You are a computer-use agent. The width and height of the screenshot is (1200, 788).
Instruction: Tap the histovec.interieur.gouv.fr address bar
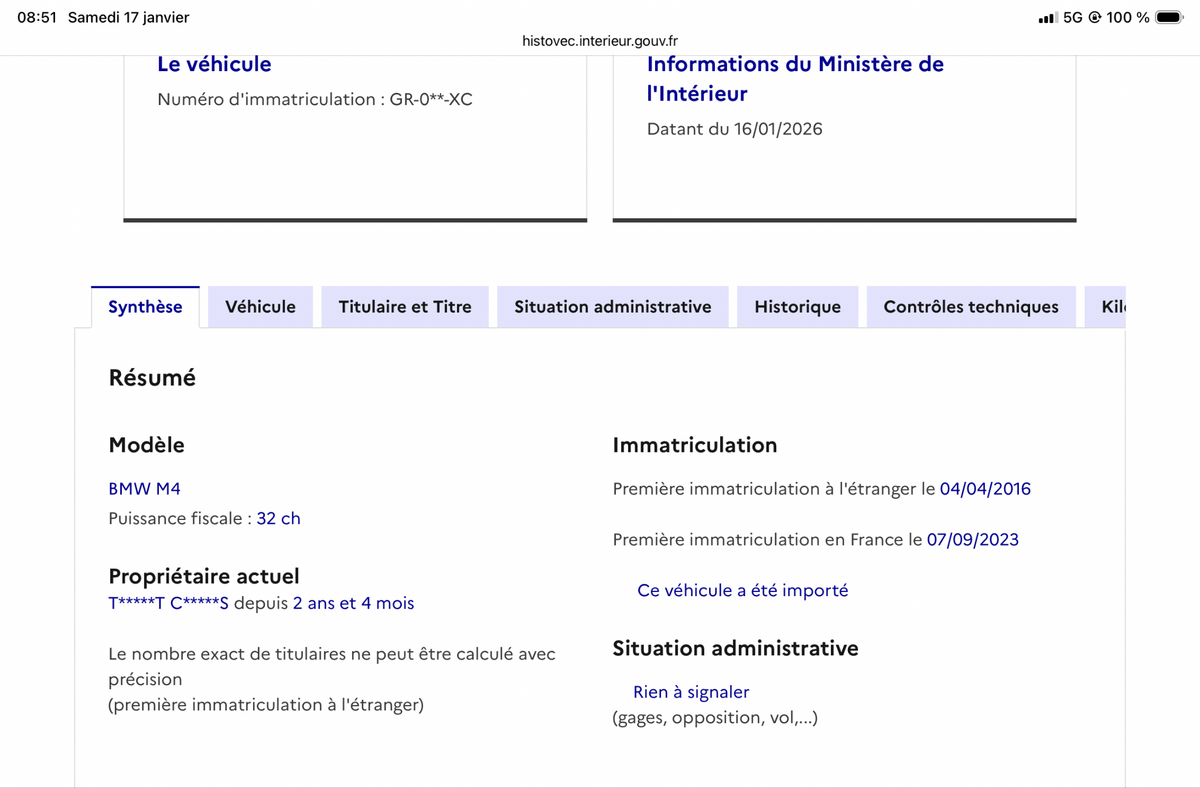pyautogui.click(x=600, y=41)
